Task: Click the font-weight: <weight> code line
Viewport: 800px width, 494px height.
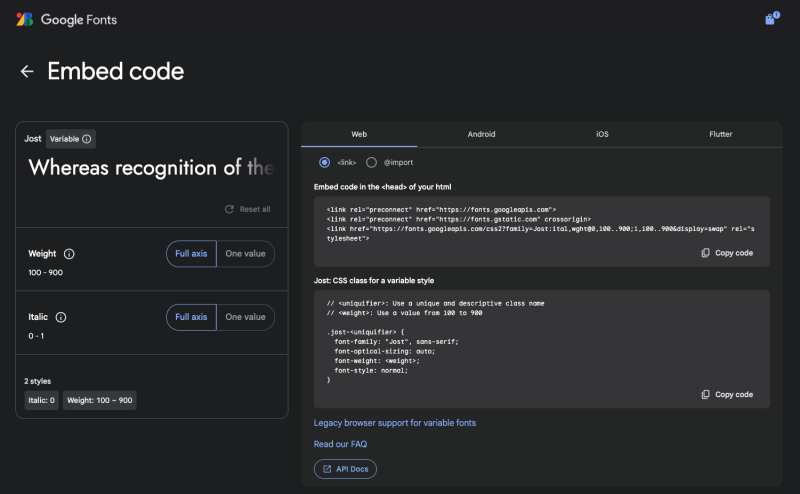Action: (x=377, y=361)
